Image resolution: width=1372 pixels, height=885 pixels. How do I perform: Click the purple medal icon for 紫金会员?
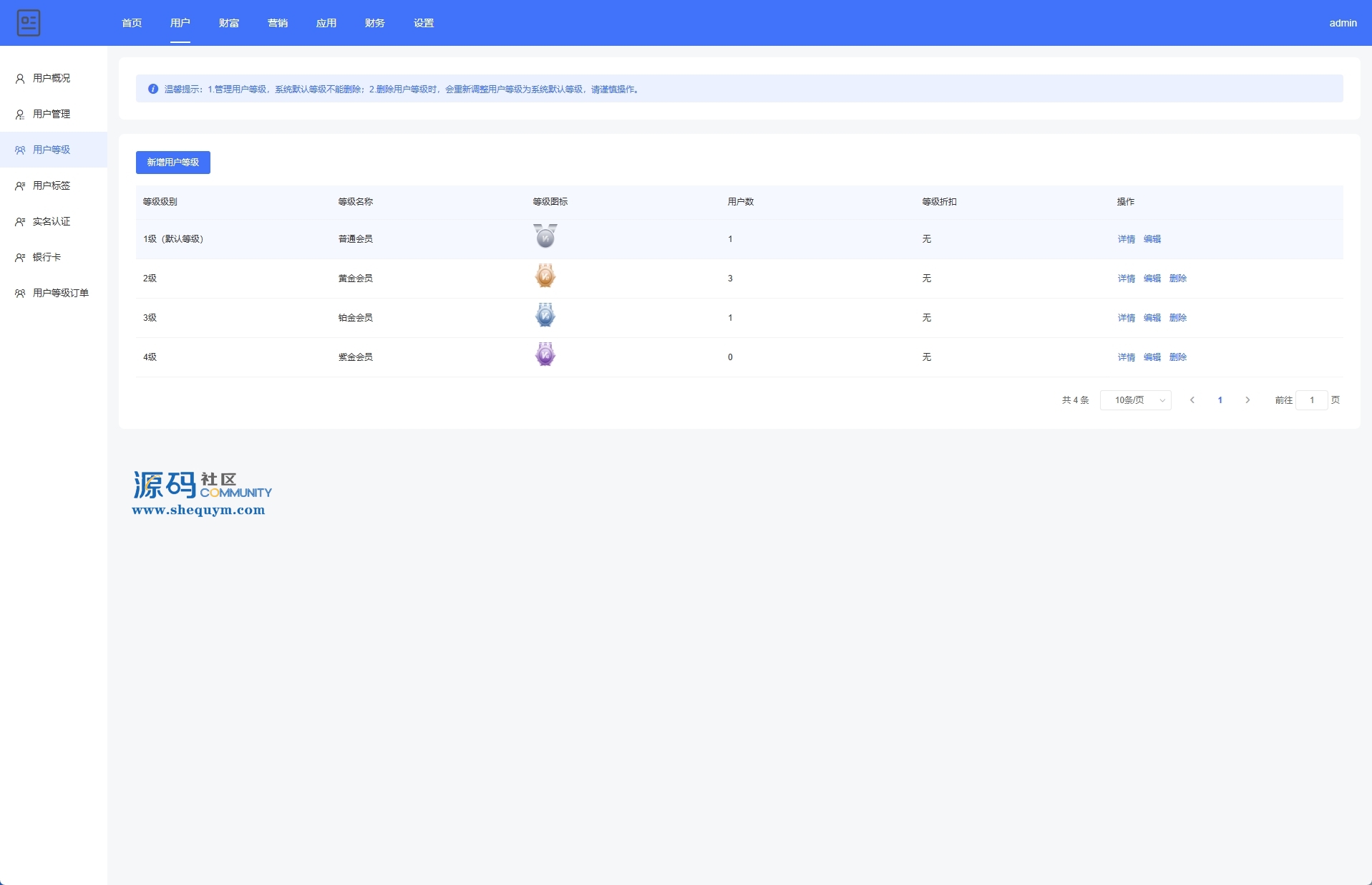coord(545,355)
